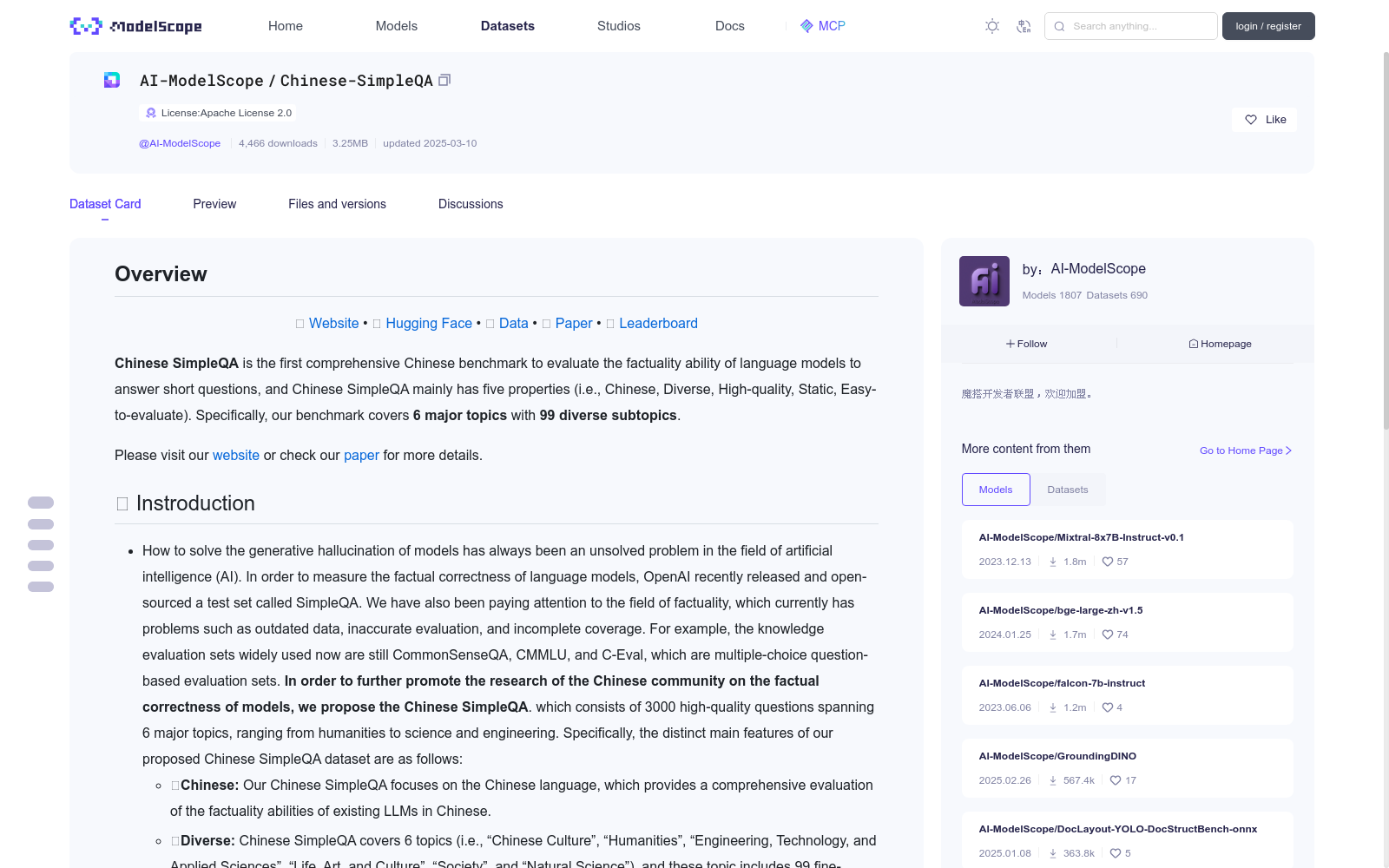Open AI-ModelScope/Mixtral-8x7B-Instruct-v0.1 model title
Image resolution: width=1389 pixels, height=868 pixels.
(x=1082, y=537)
